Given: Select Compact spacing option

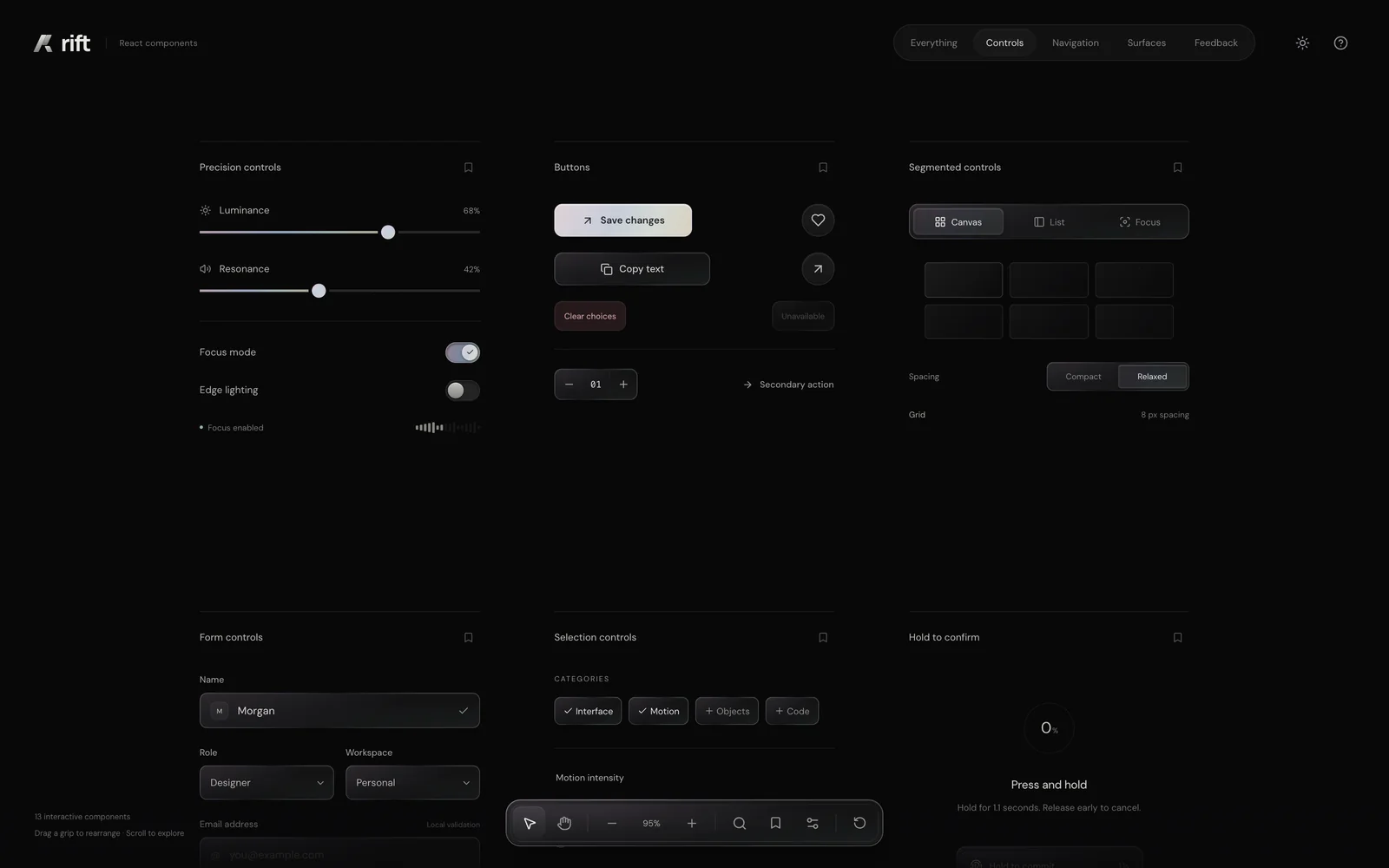Looking at the screenshot, I should (1083, 377).
